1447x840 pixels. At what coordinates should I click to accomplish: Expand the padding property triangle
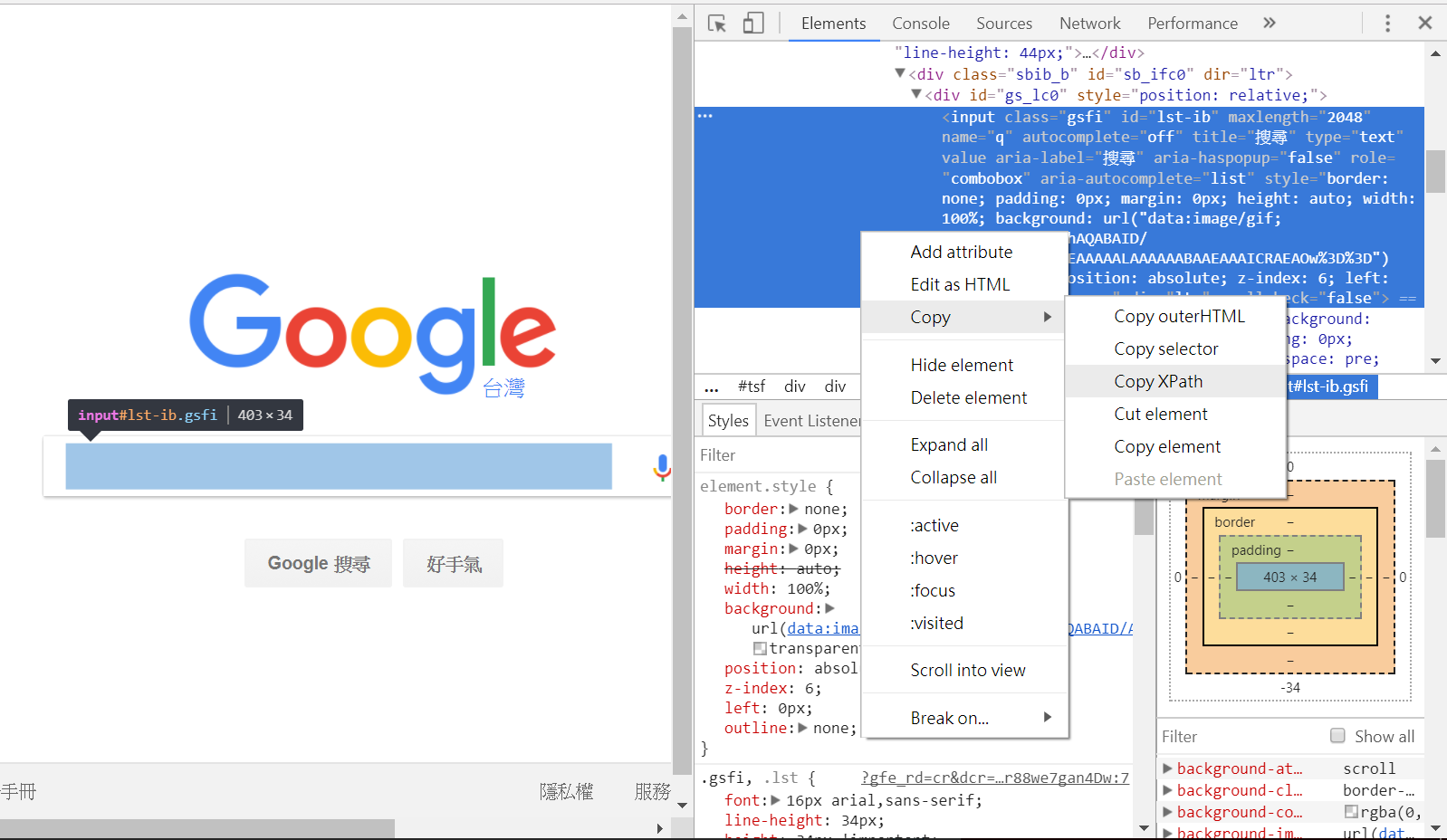802,529
